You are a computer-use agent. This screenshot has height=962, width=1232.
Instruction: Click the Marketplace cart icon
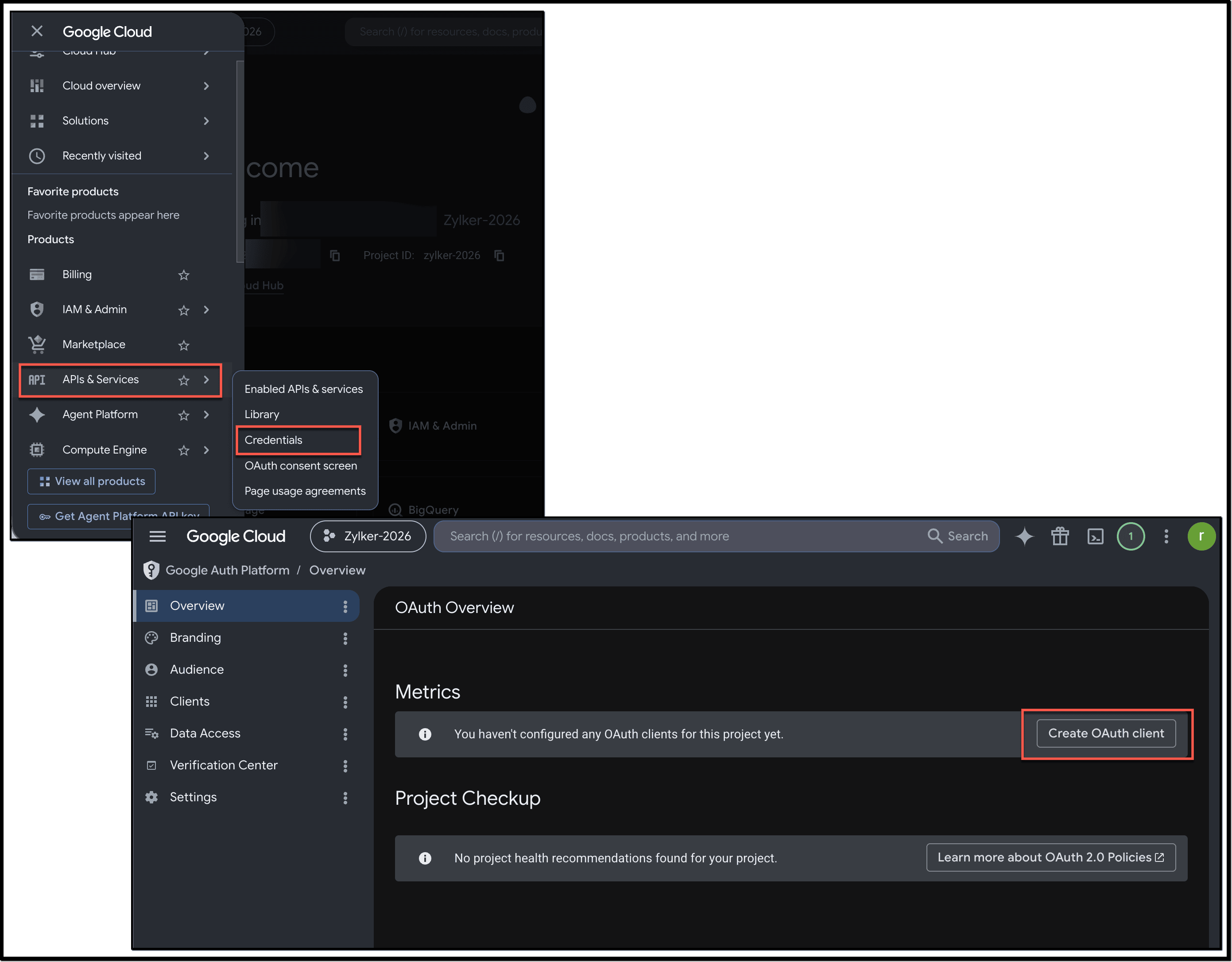37,344
